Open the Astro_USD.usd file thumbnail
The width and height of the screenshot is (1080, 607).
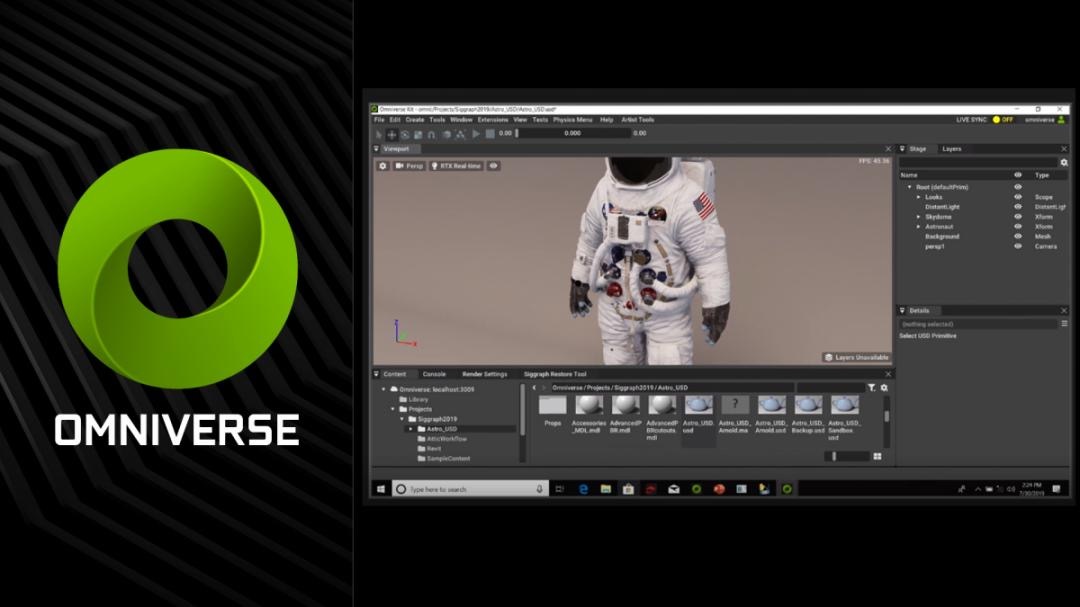(697, 408)
